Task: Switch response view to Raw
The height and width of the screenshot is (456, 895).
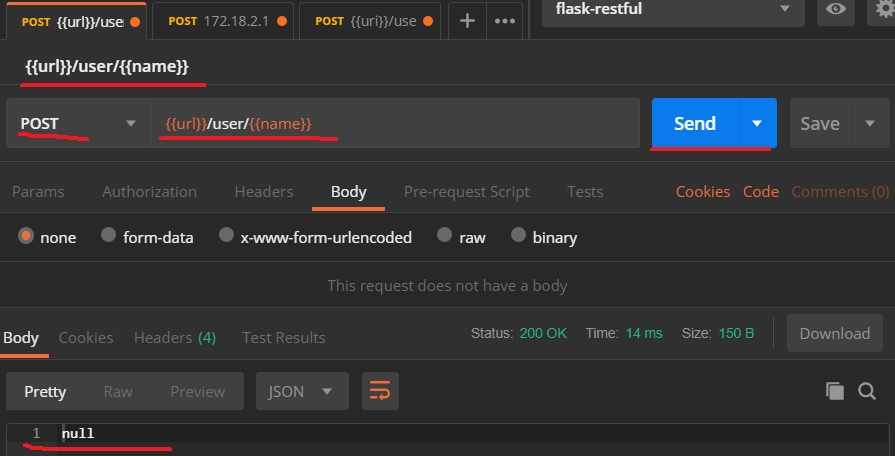Action: pos(118,392)
